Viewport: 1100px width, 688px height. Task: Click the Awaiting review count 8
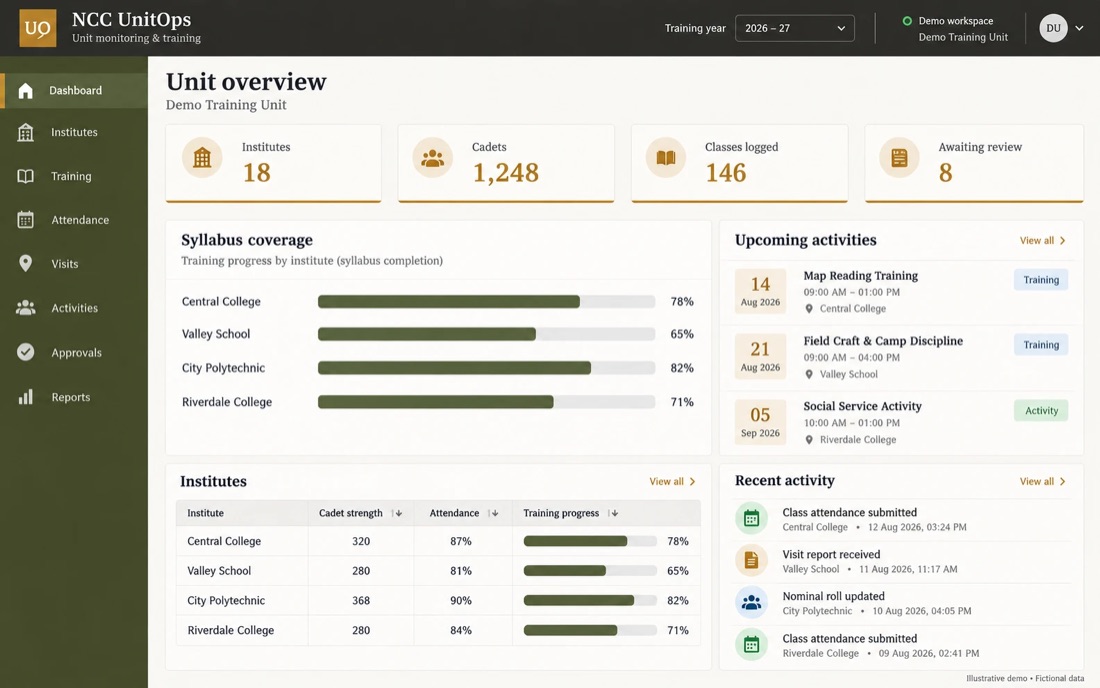click(946, 173)
